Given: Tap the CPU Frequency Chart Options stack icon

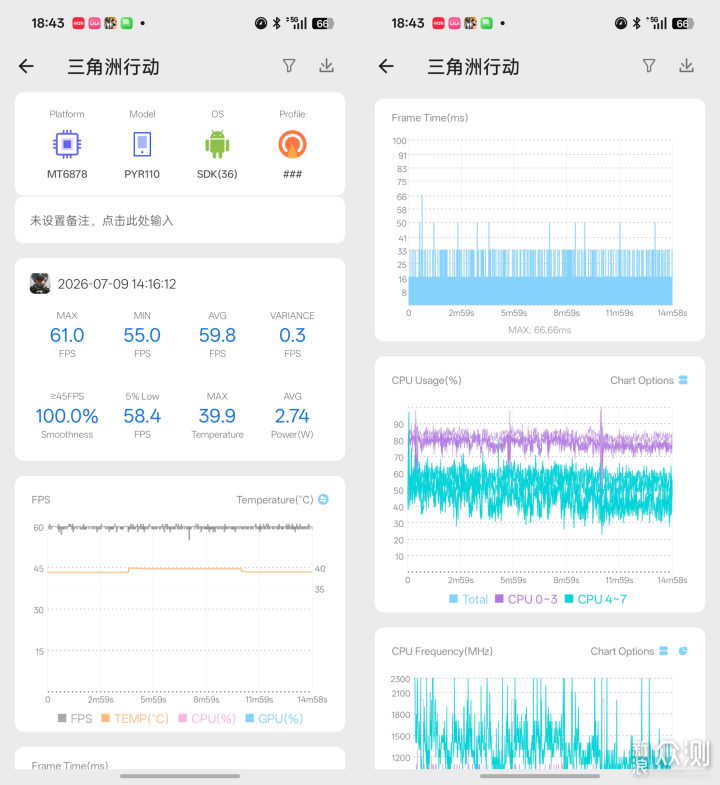Looking at the screenshot, I should 663,651.
